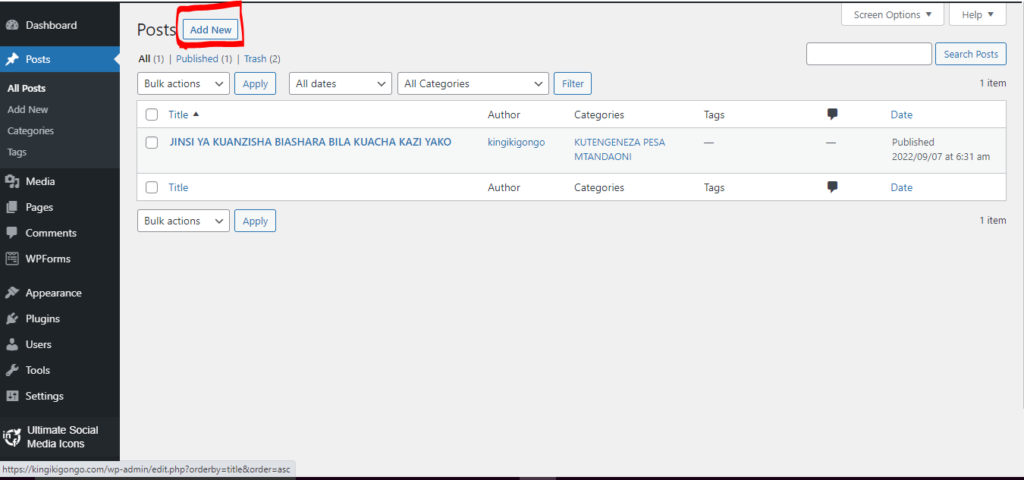
Task: Open the Settings menu item
Action: [60, 396]
